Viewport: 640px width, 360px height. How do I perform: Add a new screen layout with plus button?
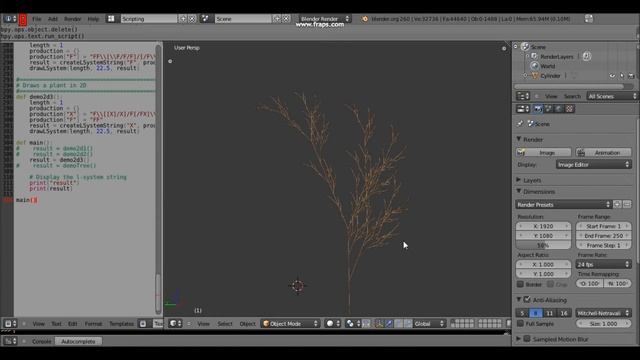(183, 19)
